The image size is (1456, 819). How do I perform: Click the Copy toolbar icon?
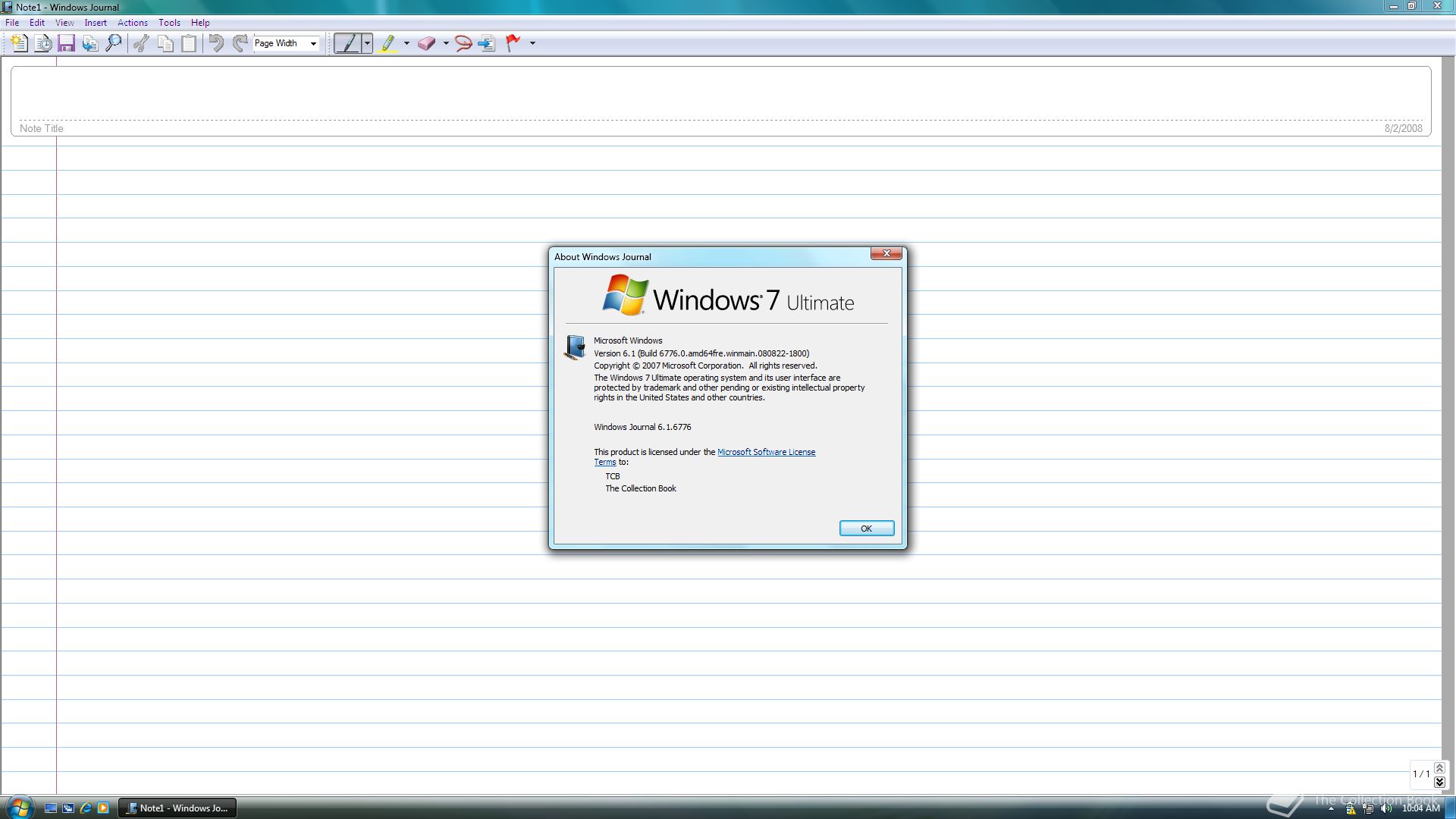(x=165, y=43)
